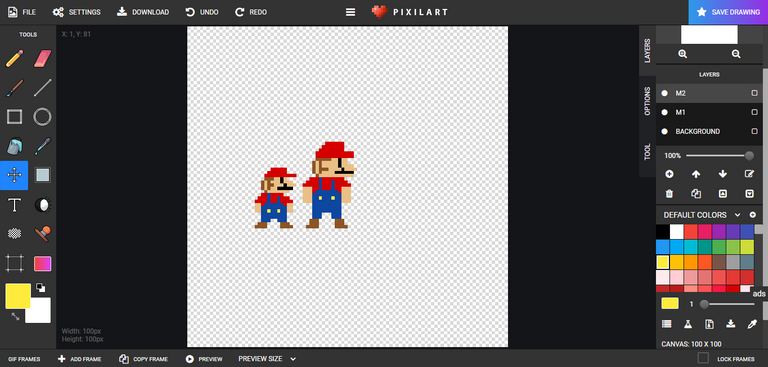Click Copy Frame button

[144, 359]
